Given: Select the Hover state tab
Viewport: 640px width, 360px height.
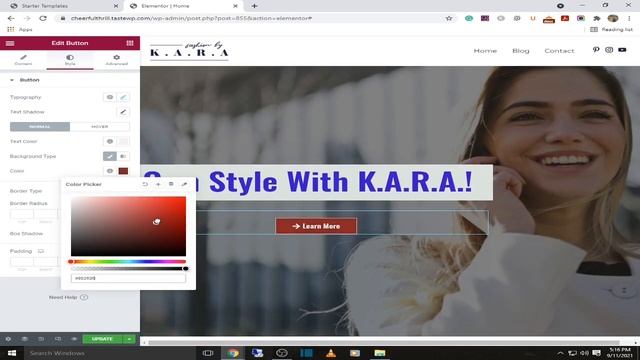Looking at the screenshot, I should tap(100, 127).
